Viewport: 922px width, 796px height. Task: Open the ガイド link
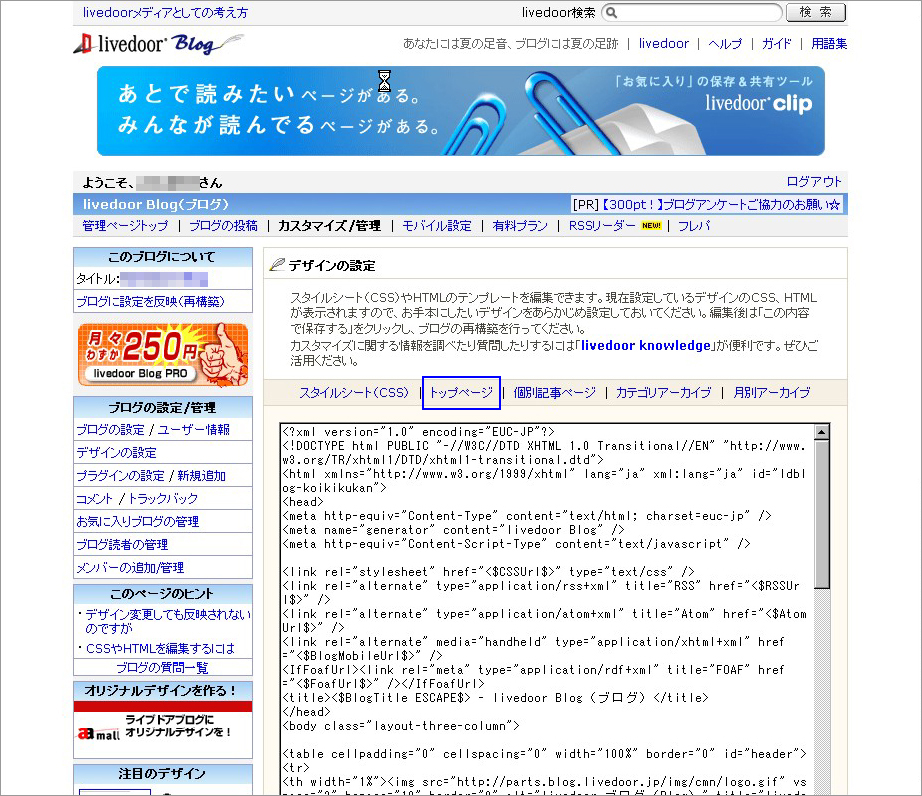777,44
